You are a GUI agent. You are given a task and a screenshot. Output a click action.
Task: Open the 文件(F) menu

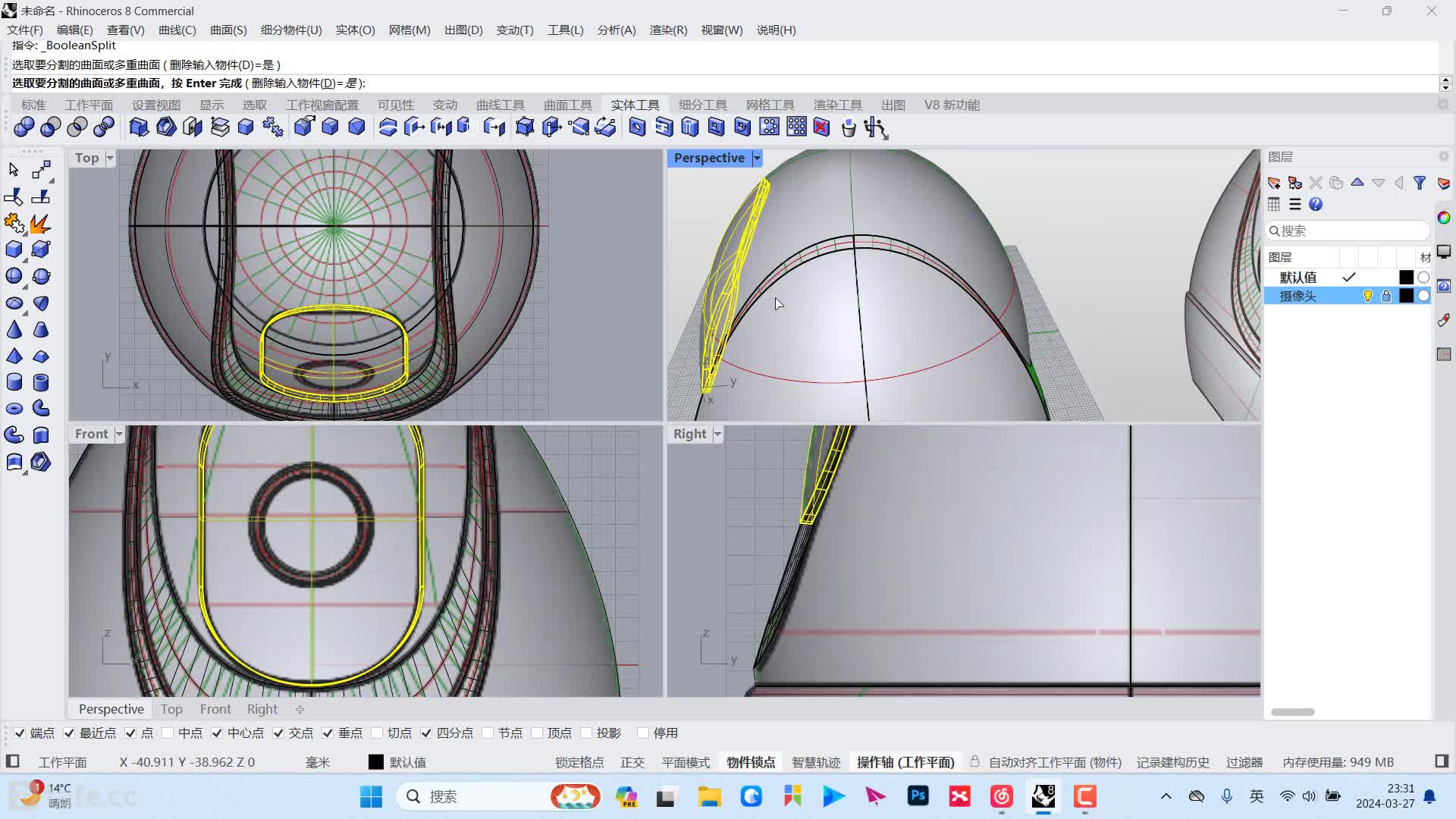coord(25,30)
